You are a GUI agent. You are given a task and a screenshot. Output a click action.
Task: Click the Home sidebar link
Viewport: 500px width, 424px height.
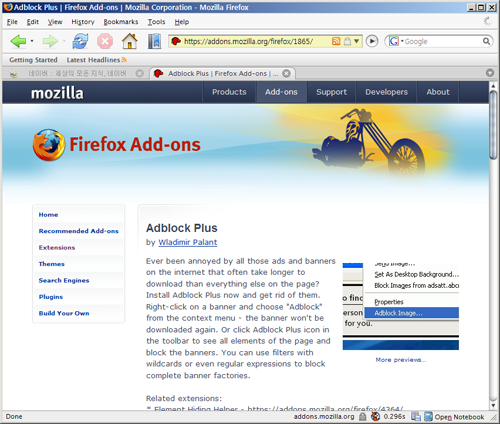48,215
